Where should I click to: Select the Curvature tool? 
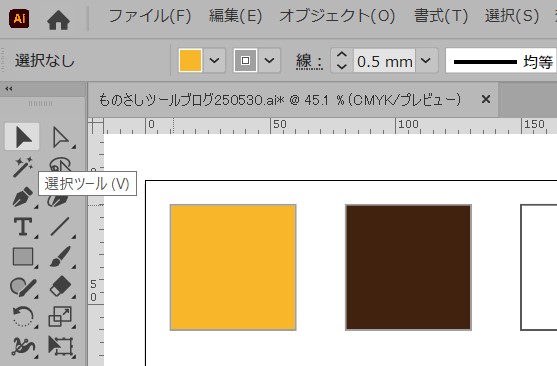(58, 200)
